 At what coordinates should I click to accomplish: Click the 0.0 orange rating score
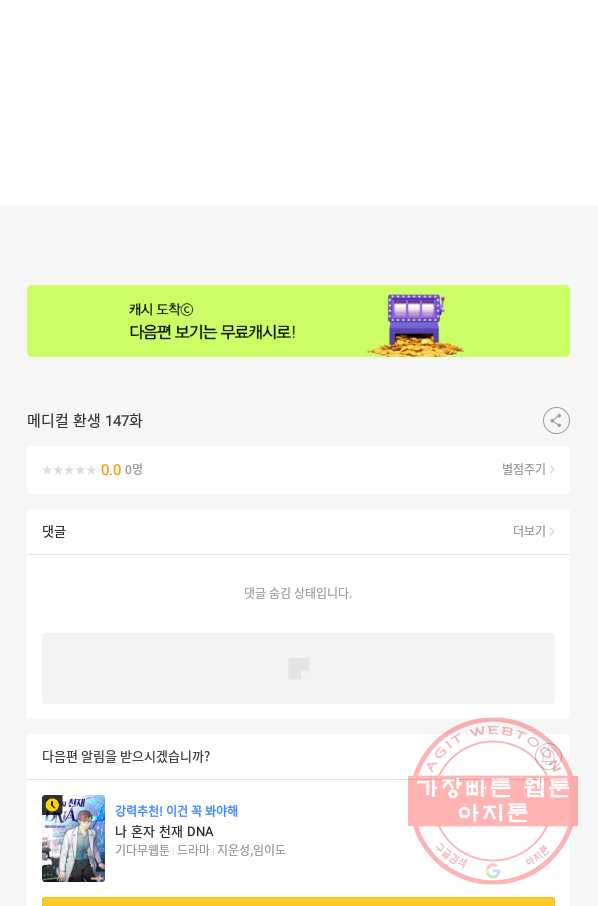pyautogui.click(x=111, y=470)
